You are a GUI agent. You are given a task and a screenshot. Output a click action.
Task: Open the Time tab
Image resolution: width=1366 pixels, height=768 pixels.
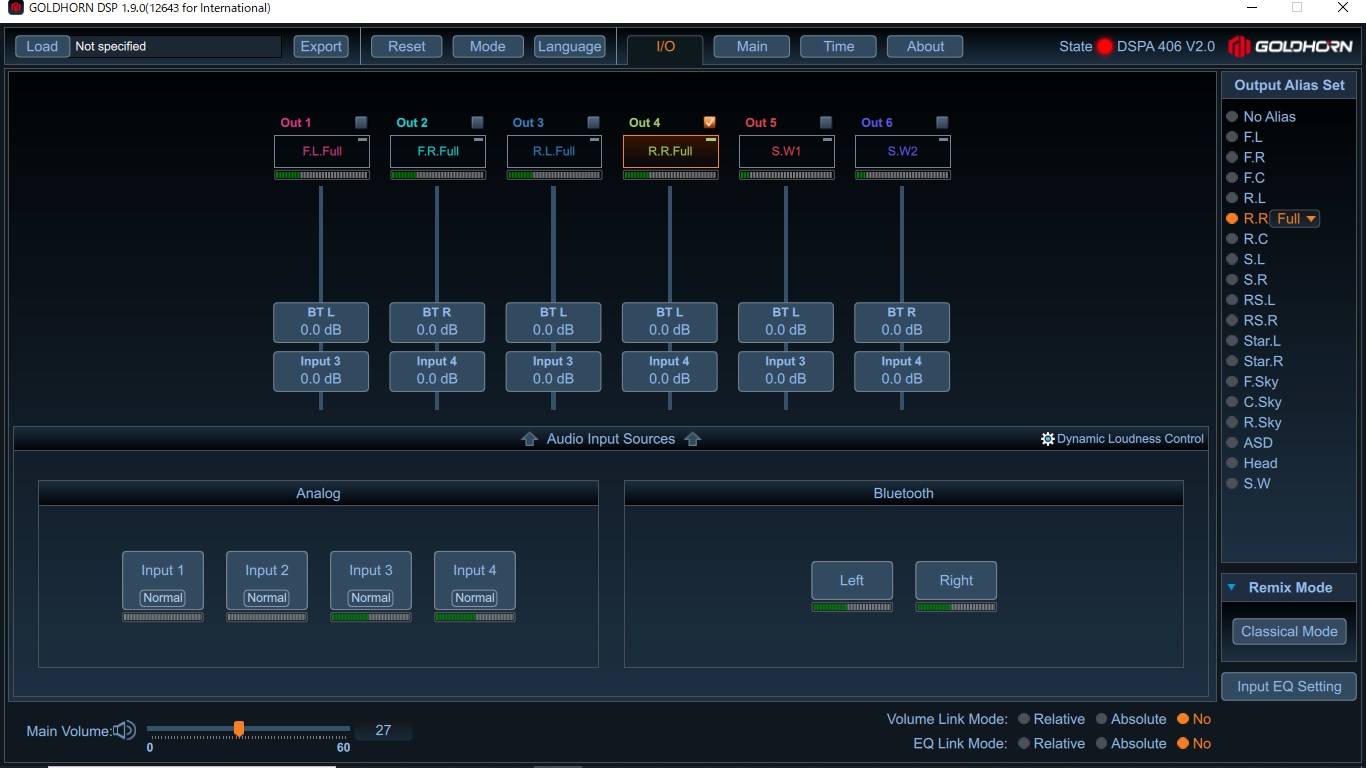point(839,46)
